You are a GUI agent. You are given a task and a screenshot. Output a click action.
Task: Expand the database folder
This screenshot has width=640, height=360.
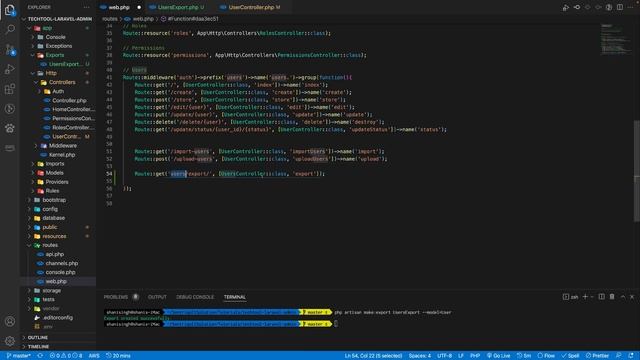[59, 218]
